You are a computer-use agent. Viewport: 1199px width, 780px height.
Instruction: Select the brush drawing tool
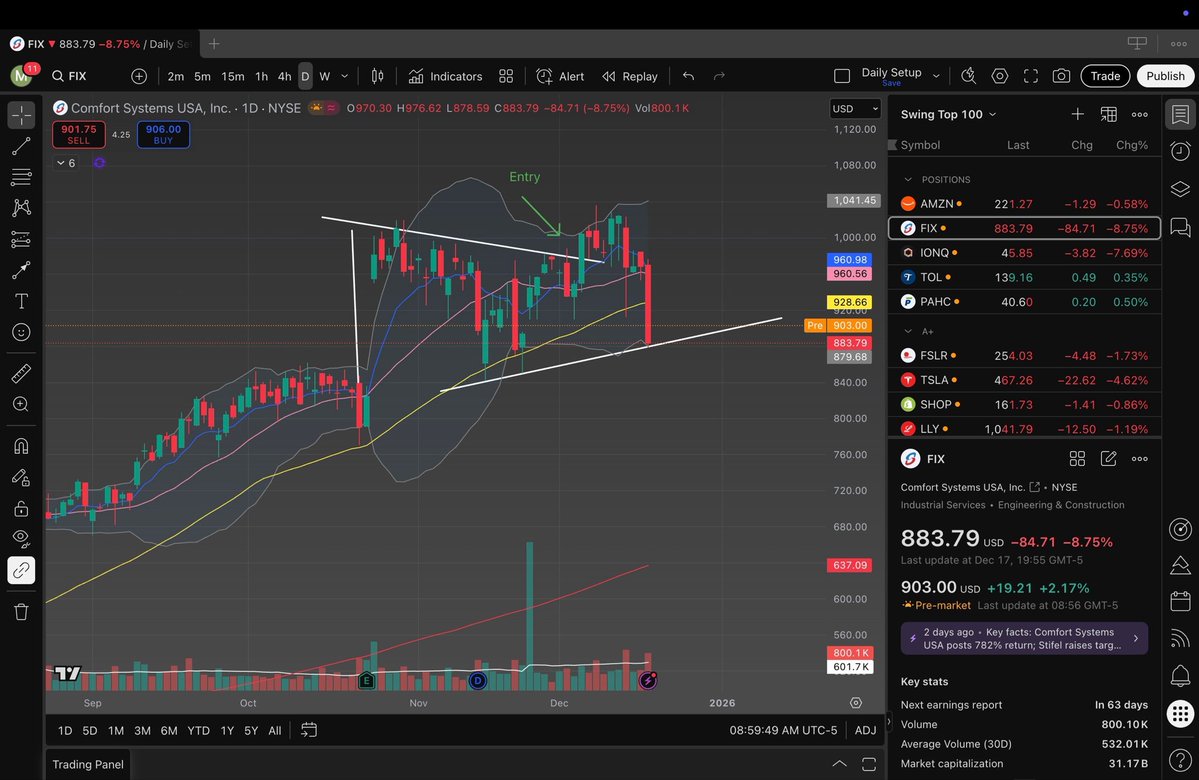21,270
